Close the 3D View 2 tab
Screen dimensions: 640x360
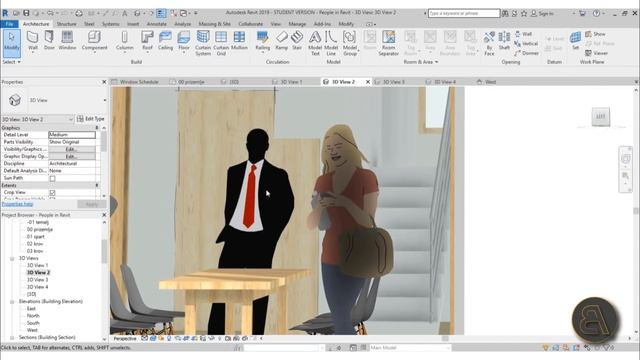point(368,82)
